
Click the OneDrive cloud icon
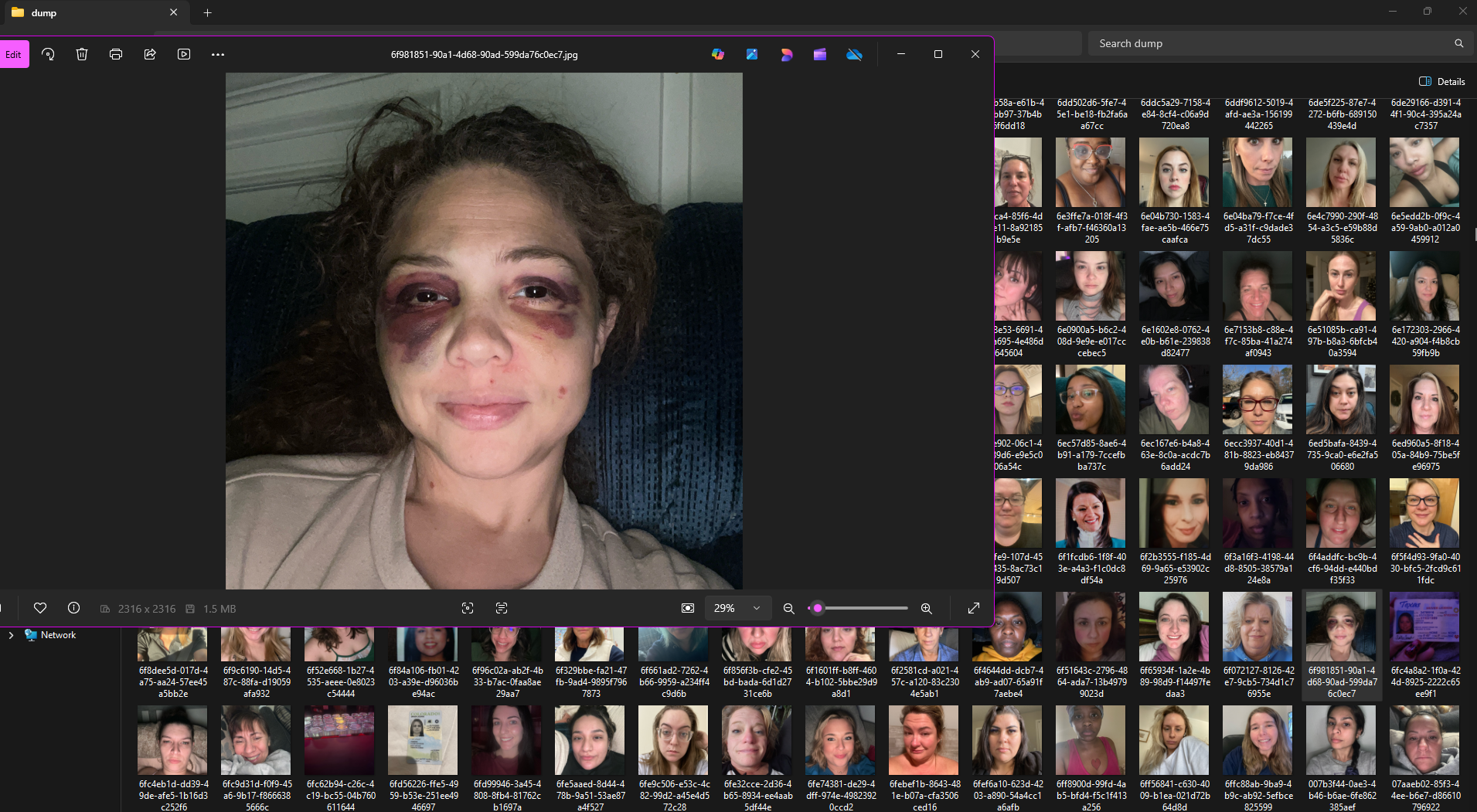coord(854,54)
